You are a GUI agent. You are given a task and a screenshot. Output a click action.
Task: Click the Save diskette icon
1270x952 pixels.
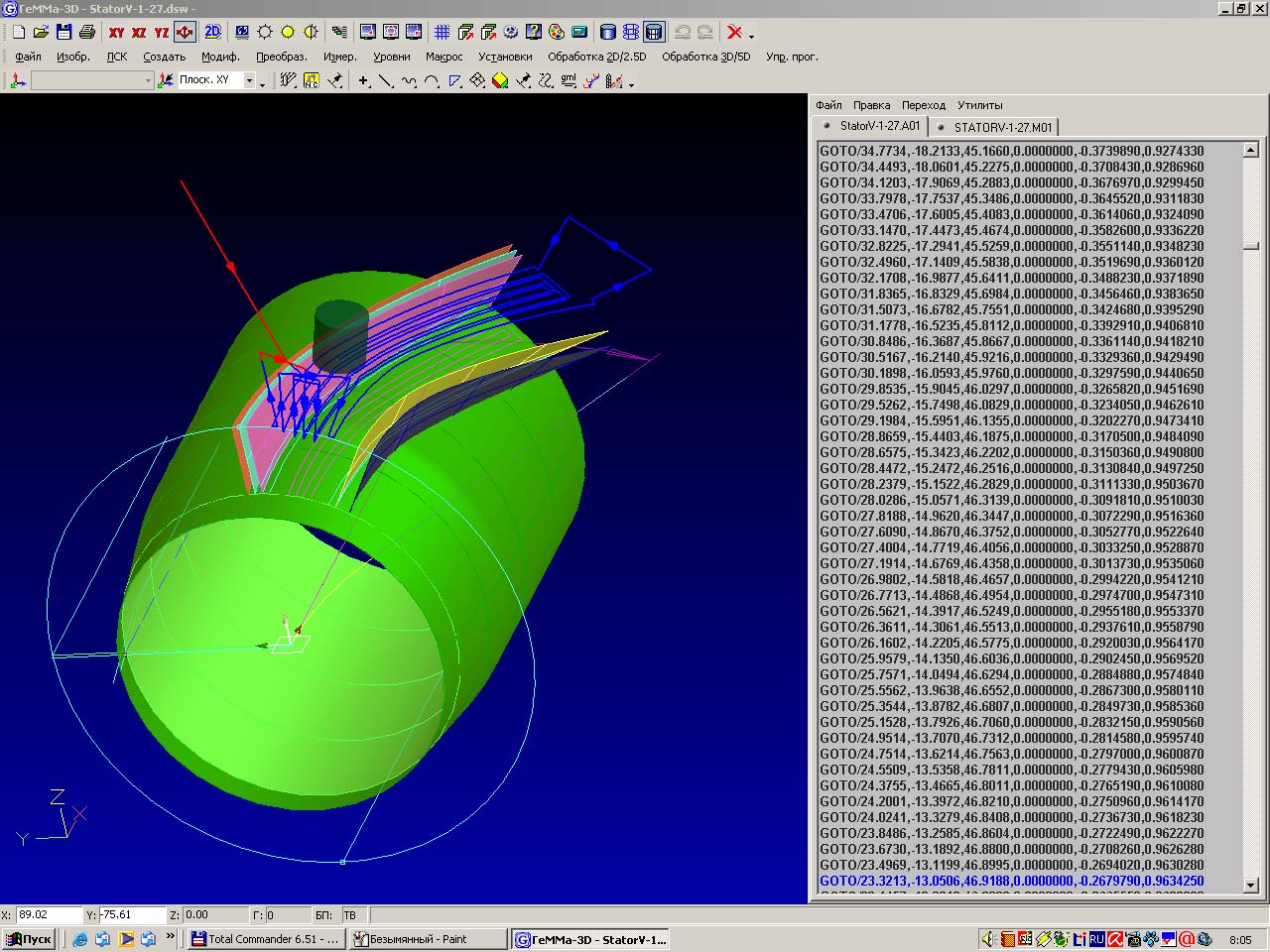point(63,33)
